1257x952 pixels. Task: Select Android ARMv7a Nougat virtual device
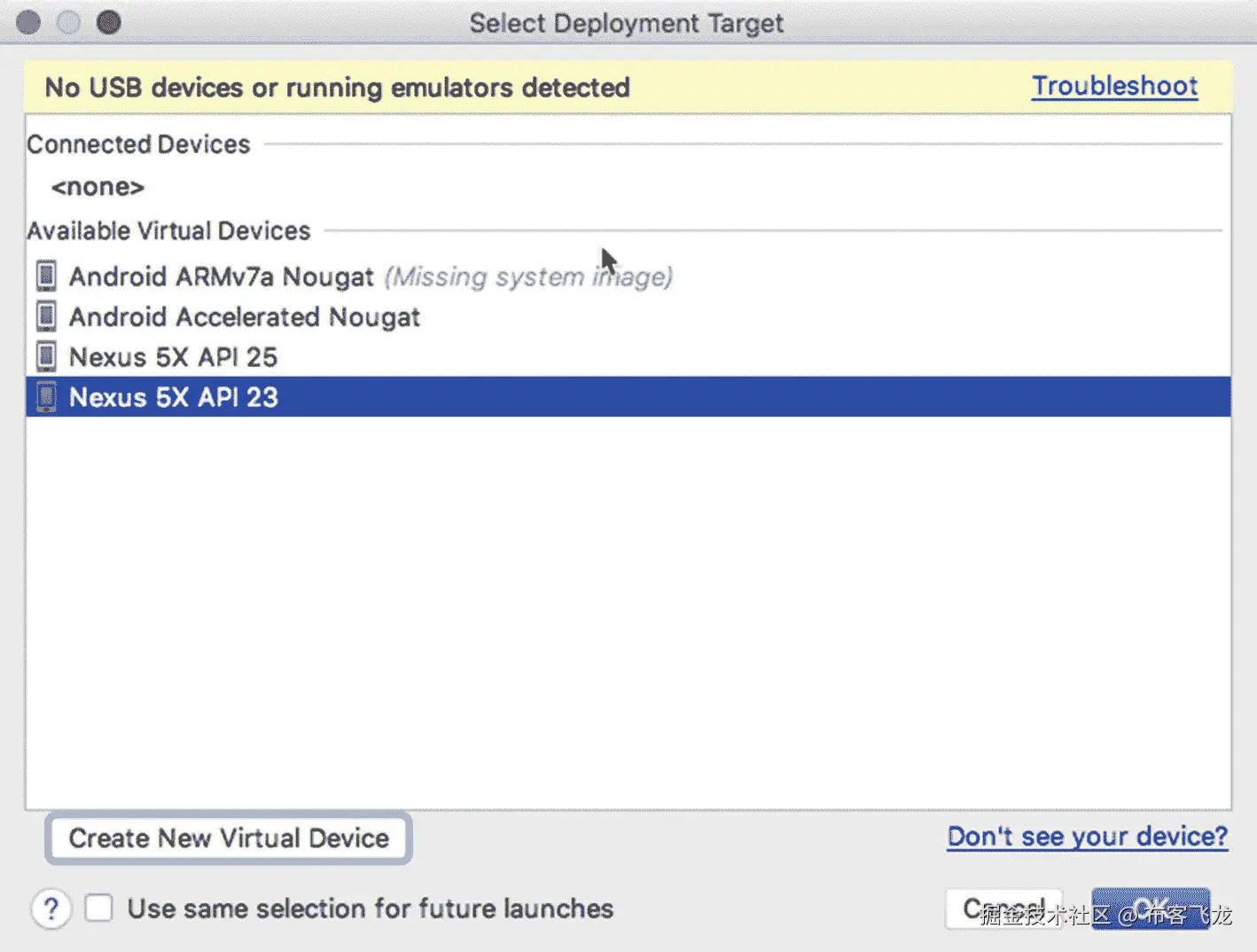[x=222, y=277]
